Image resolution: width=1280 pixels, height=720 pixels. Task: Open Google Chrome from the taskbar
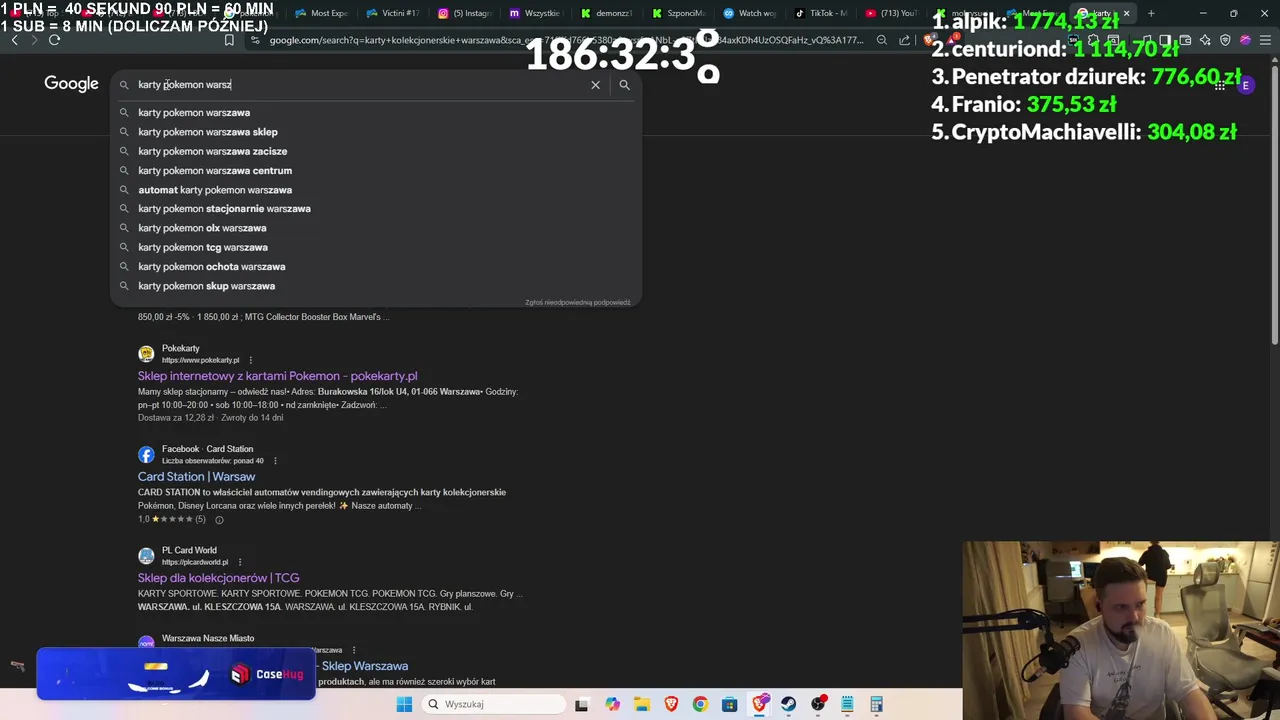click(x=700, y=704)
